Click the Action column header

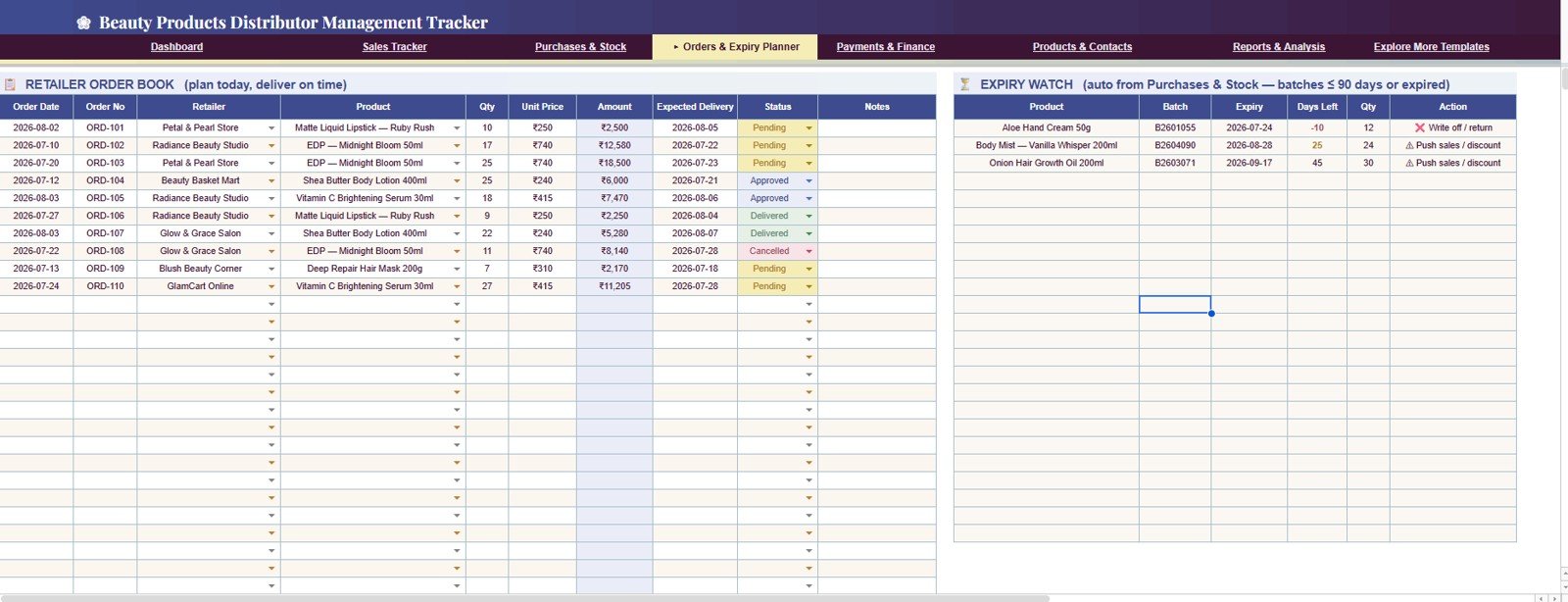[x=1453, y=107]
